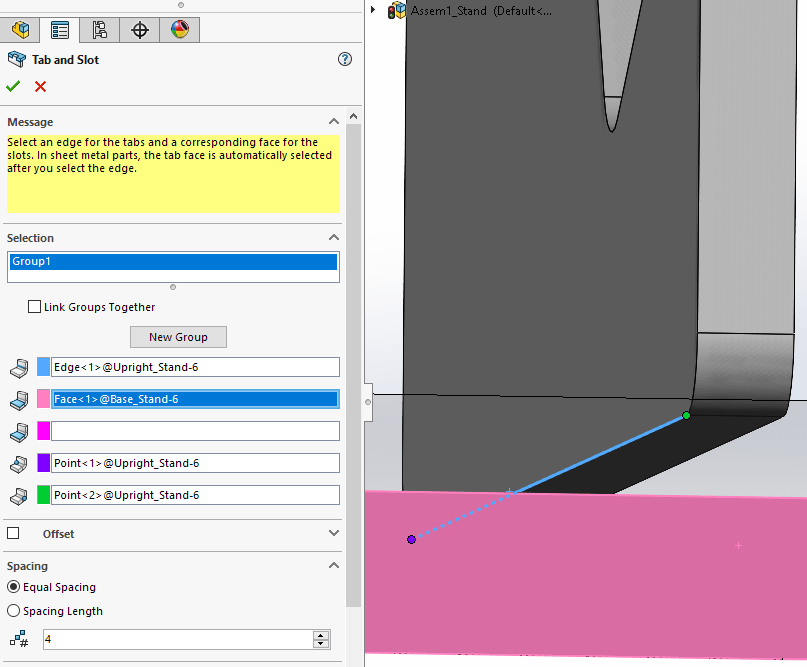
Task: Switch to the PropertyManager tab
Action: click(x=59, y=30)
